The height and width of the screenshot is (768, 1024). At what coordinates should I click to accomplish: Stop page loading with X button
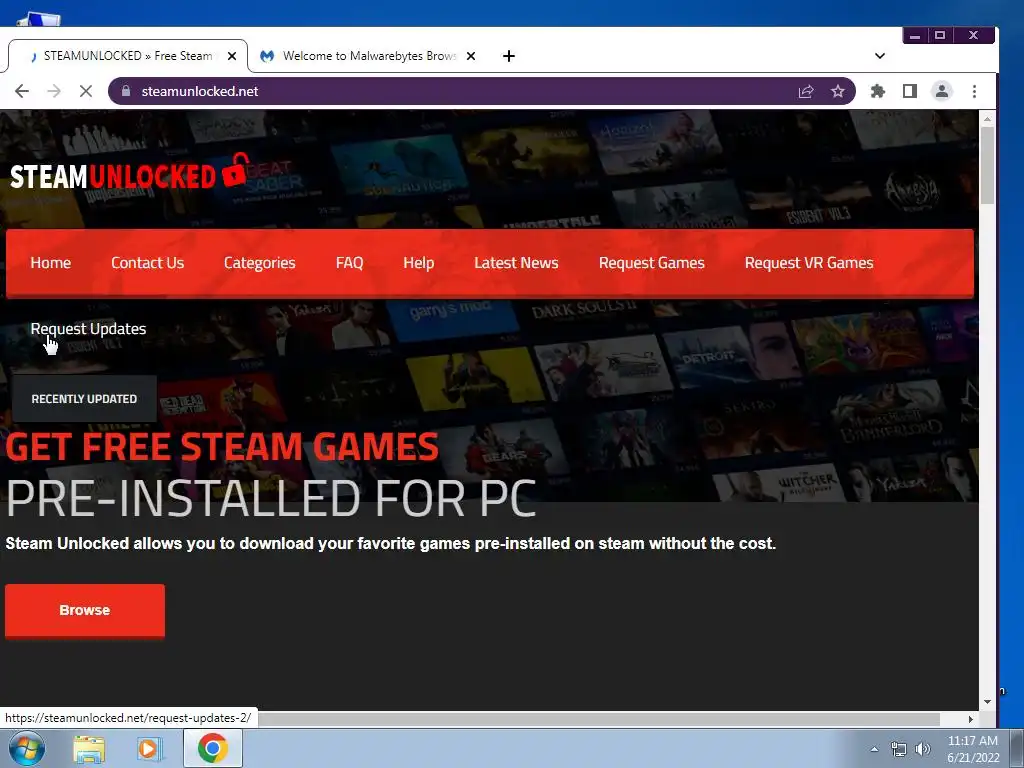point(86,91)
